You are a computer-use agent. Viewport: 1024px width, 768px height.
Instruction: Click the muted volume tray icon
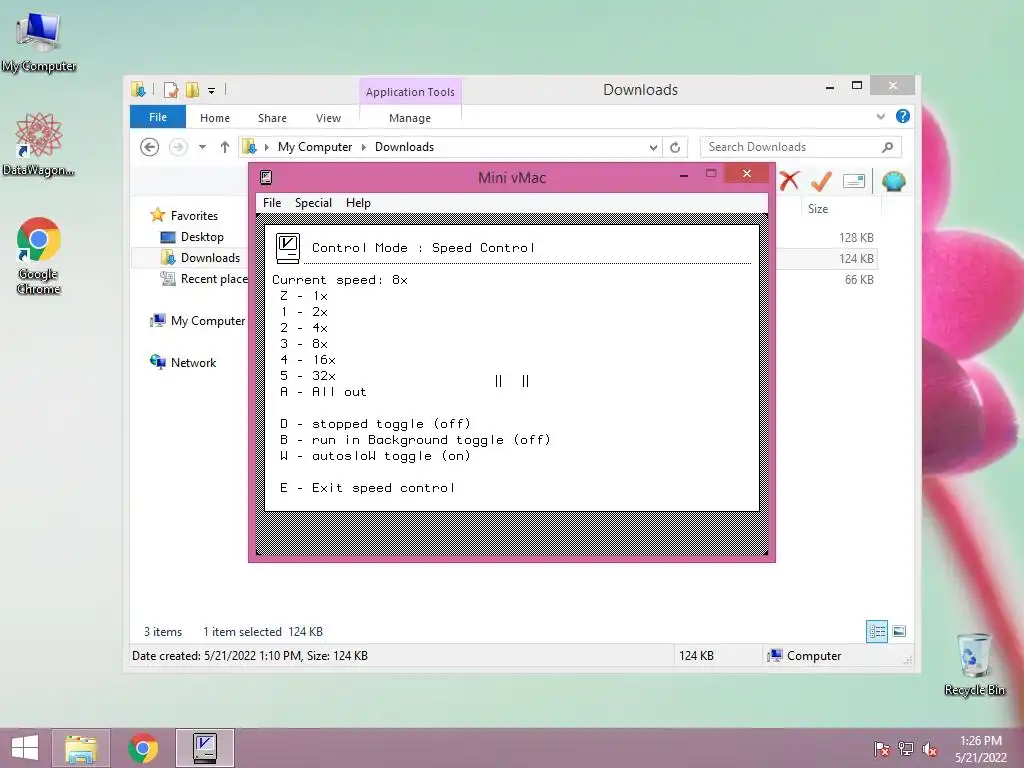tap(929, 749)
